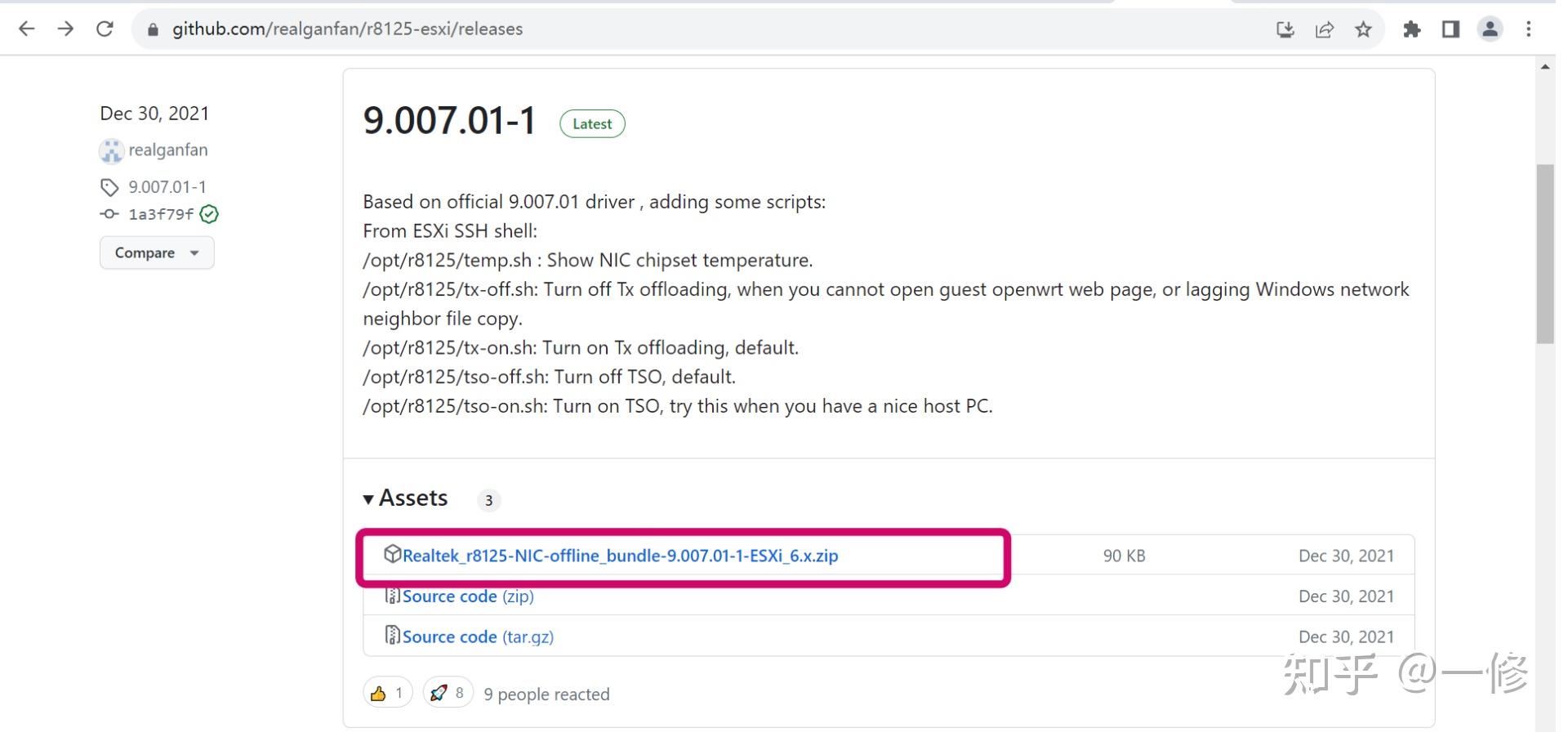
Task: Open the Compare dropdown
Action: click(157, 253)
